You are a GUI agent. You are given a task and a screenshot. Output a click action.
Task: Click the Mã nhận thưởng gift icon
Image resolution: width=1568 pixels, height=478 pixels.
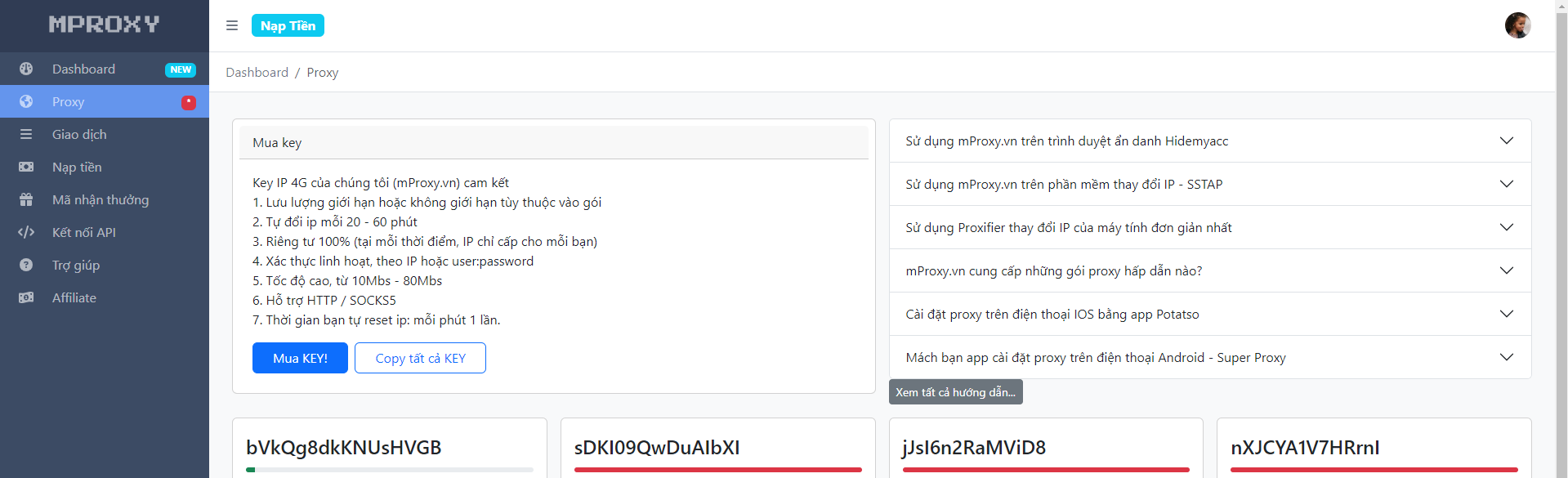point(26,200)
